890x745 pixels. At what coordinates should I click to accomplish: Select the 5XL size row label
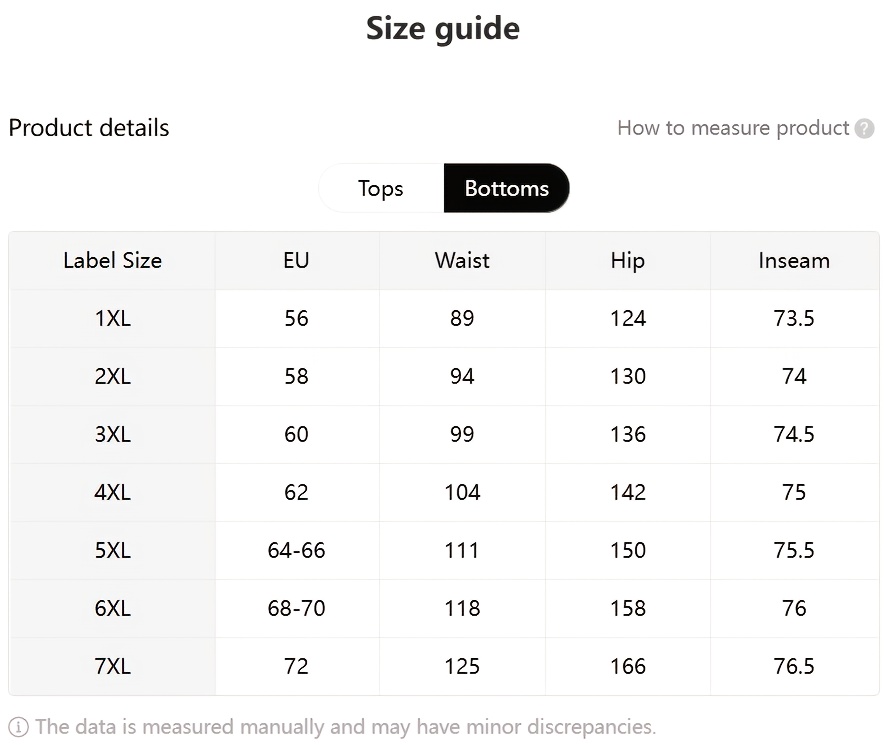point(112,550)
